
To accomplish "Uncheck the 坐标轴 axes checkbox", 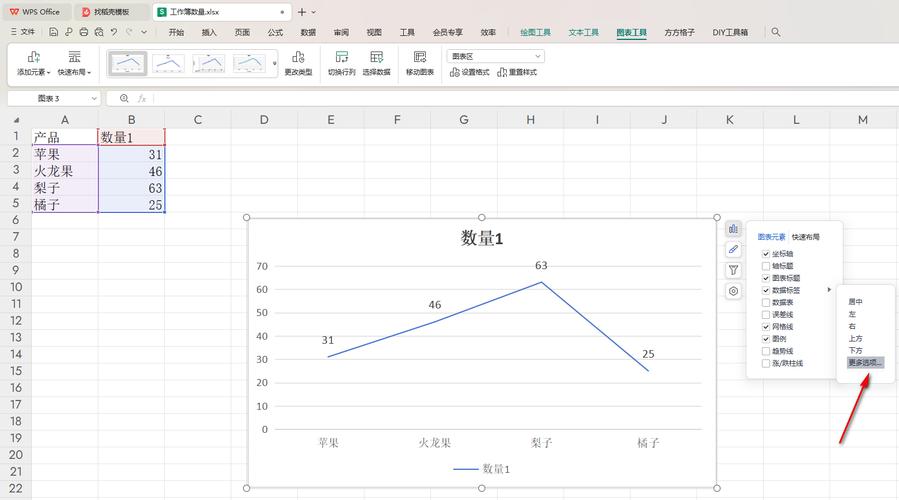I will tap(765, 253).
